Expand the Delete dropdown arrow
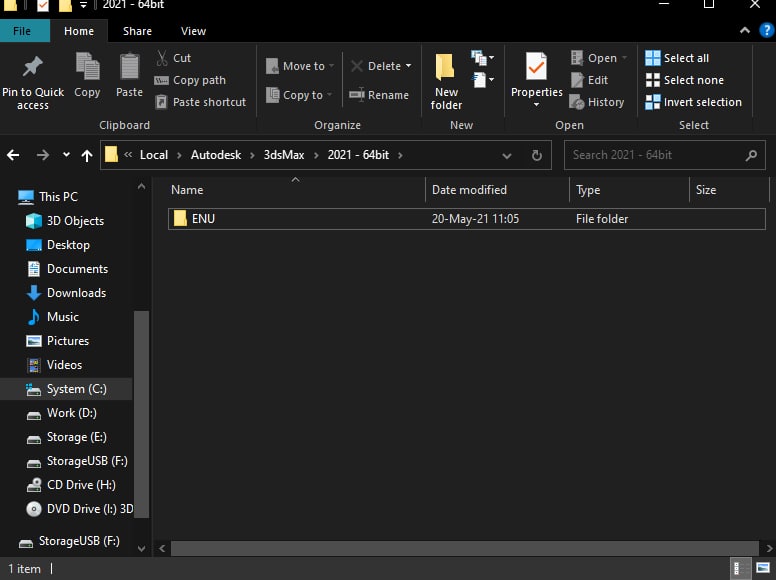Screen dimensions: 776x580 [408, 66]
